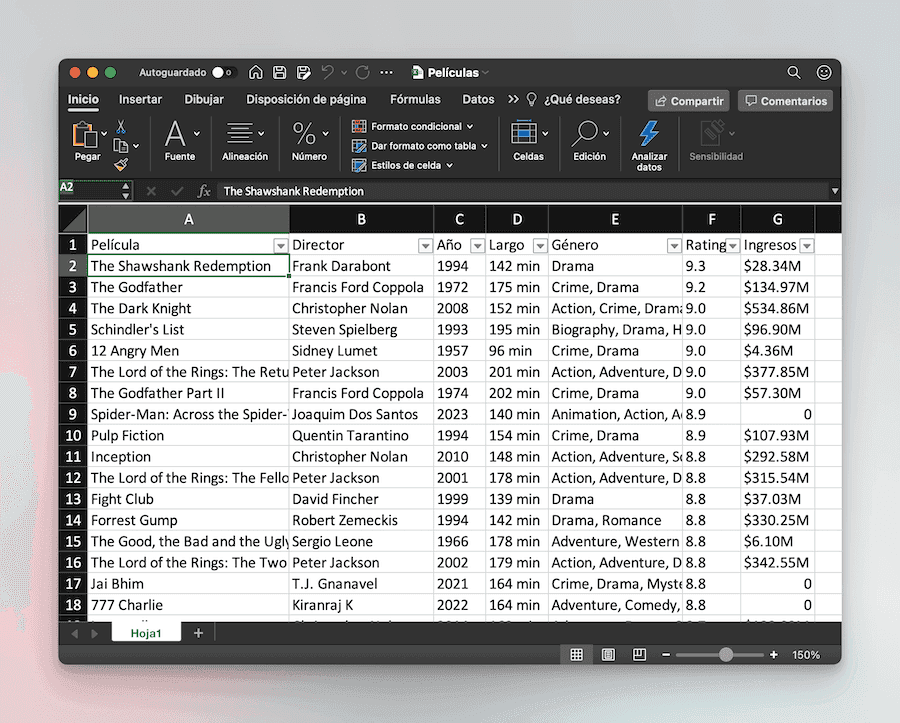The image size is (900, 723).
Task: Click the search magnifier in title bar
Action: click(x=794, y=72)
